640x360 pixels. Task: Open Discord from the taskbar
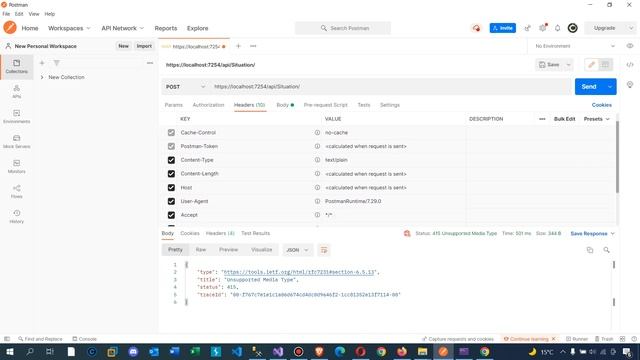point(133,351)
